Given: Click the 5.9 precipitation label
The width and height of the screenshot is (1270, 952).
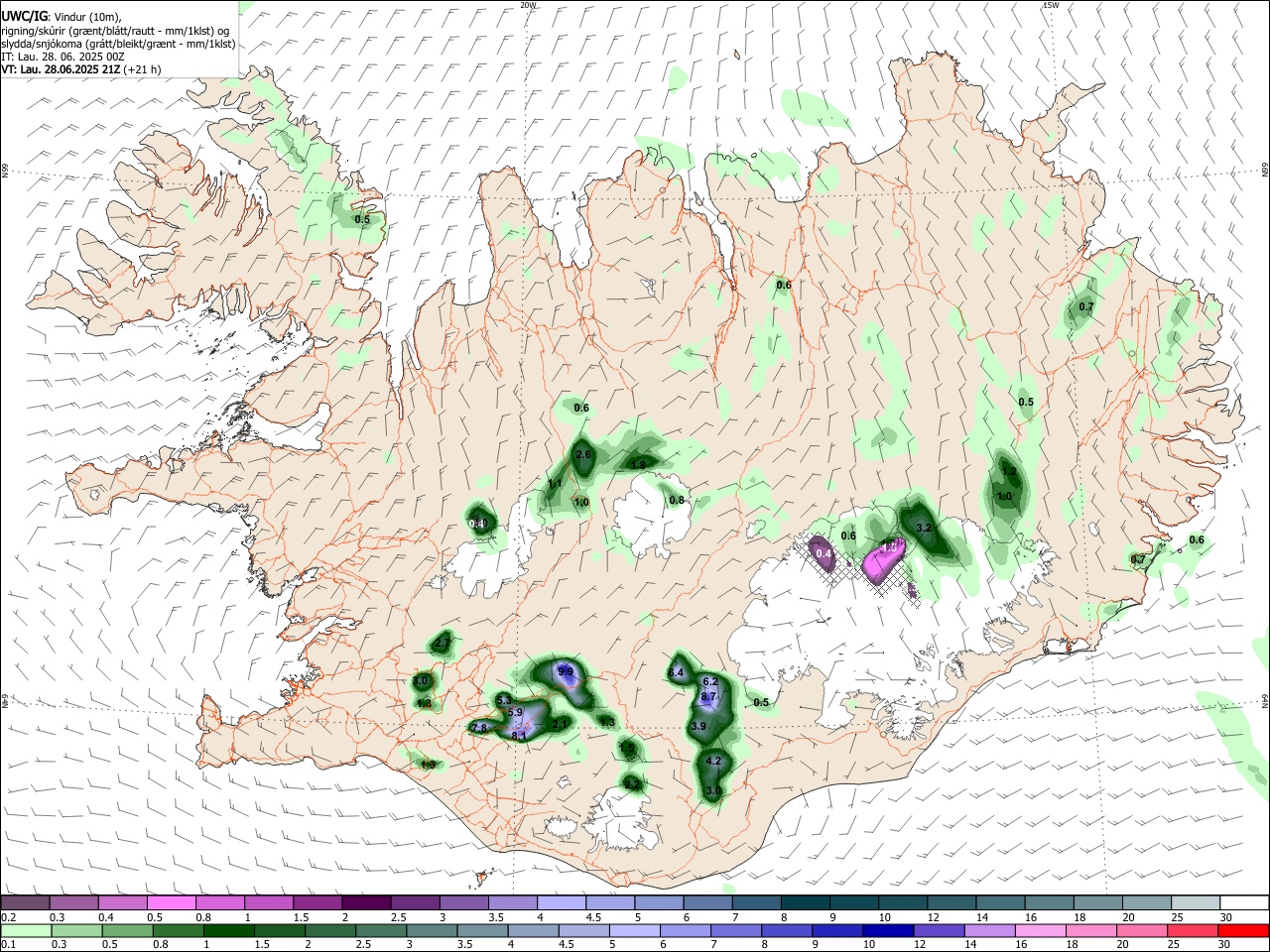Looking at the screenshot, I should point(515,712).
